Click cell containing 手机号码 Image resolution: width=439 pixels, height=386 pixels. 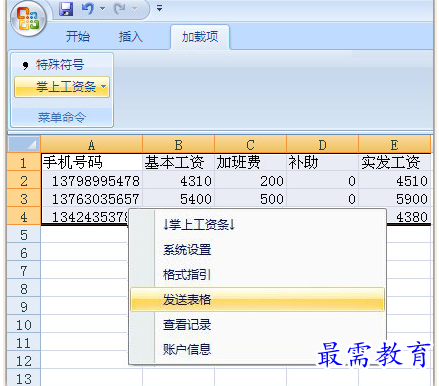[92, 163]
